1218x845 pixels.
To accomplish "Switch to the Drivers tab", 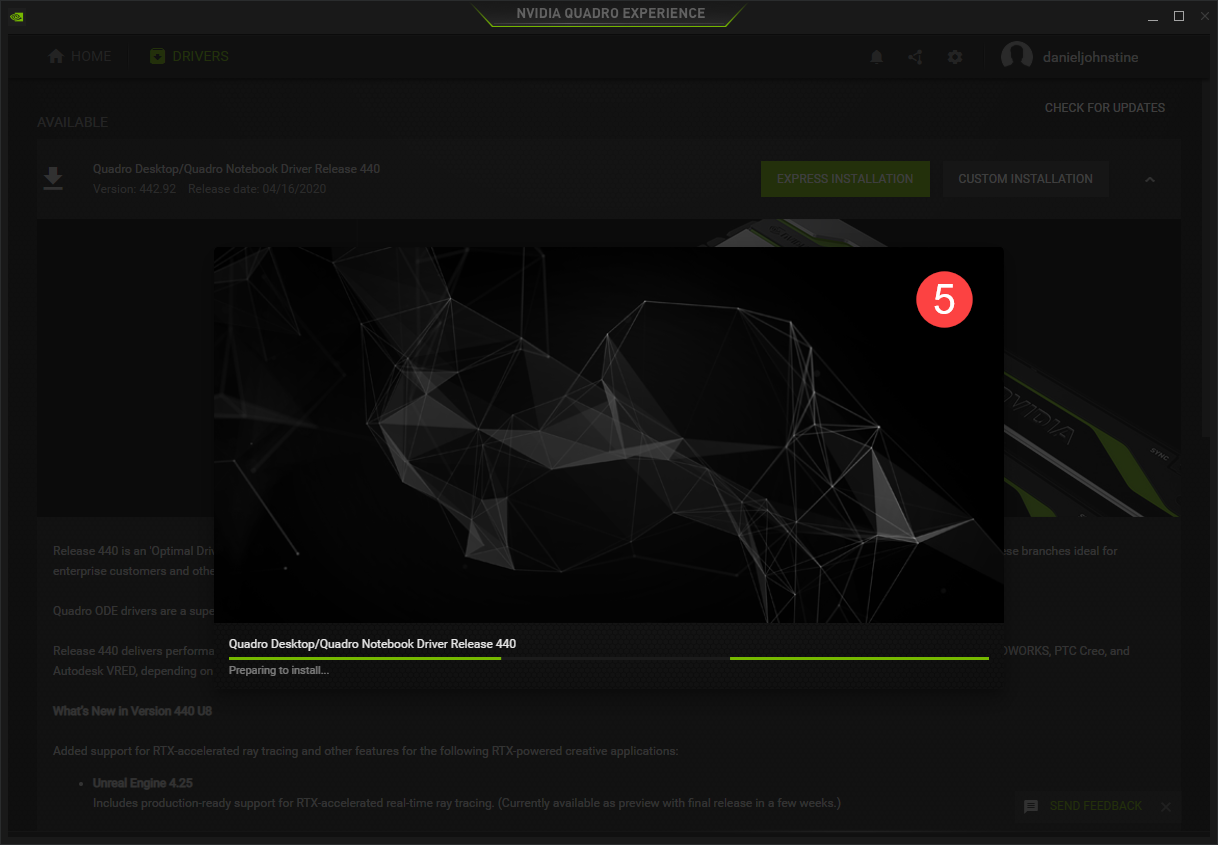I will [x=189, y=56].
